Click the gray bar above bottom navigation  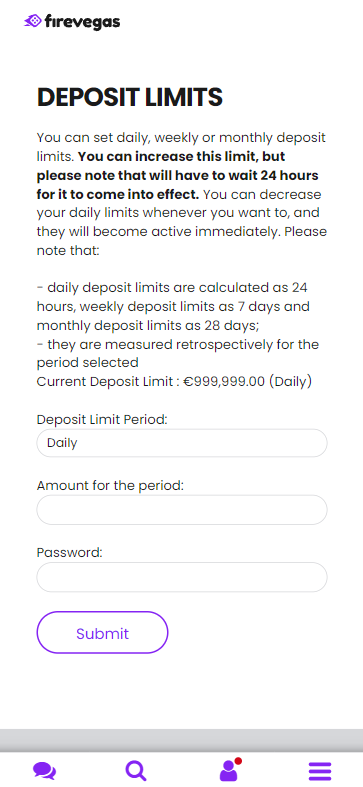point(181,740)
